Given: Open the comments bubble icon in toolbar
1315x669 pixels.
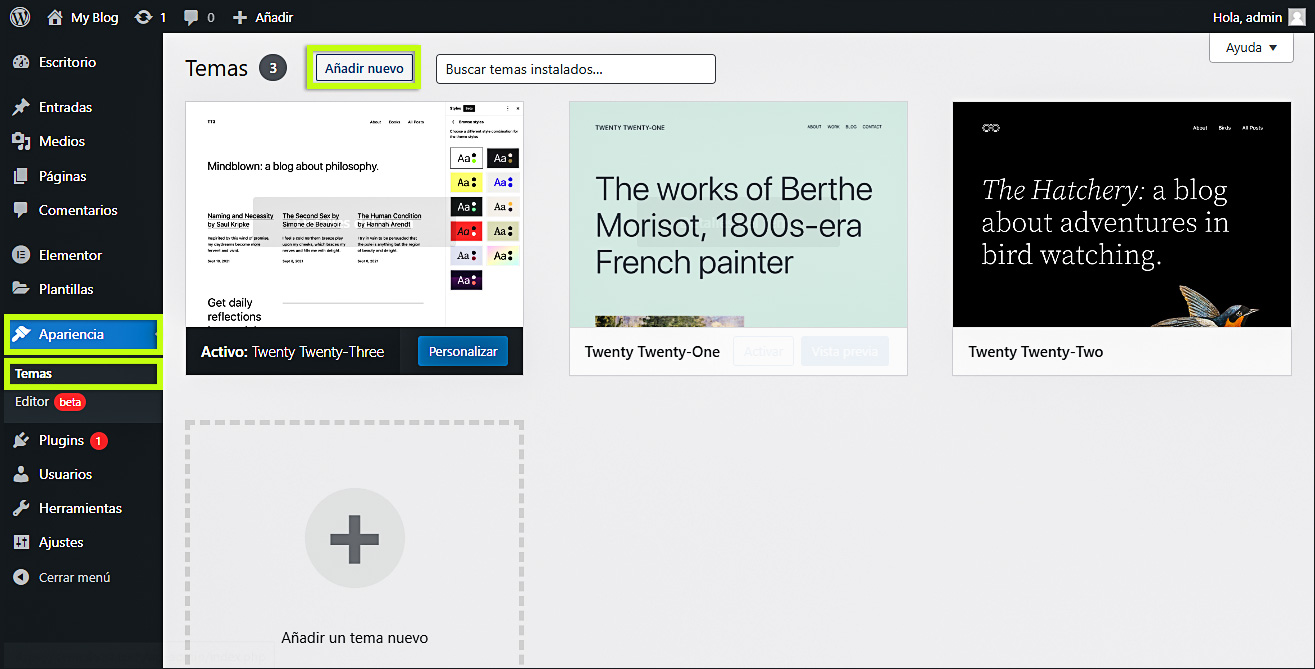Looking at the screenshot, I should pyautogui.click(x=190, y=17).
